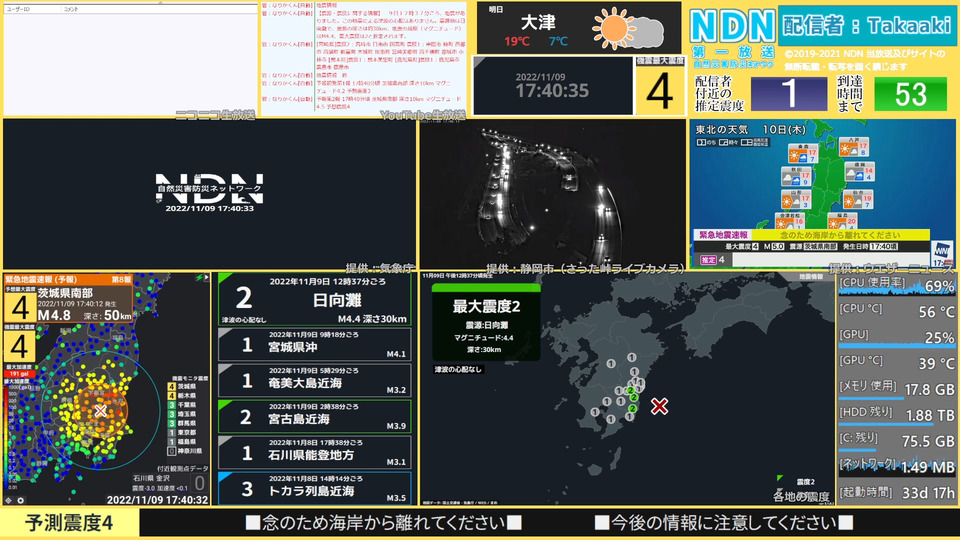
Task: Click the 茨城県 intensity 4 badge in the list
Action: [172, 386]
